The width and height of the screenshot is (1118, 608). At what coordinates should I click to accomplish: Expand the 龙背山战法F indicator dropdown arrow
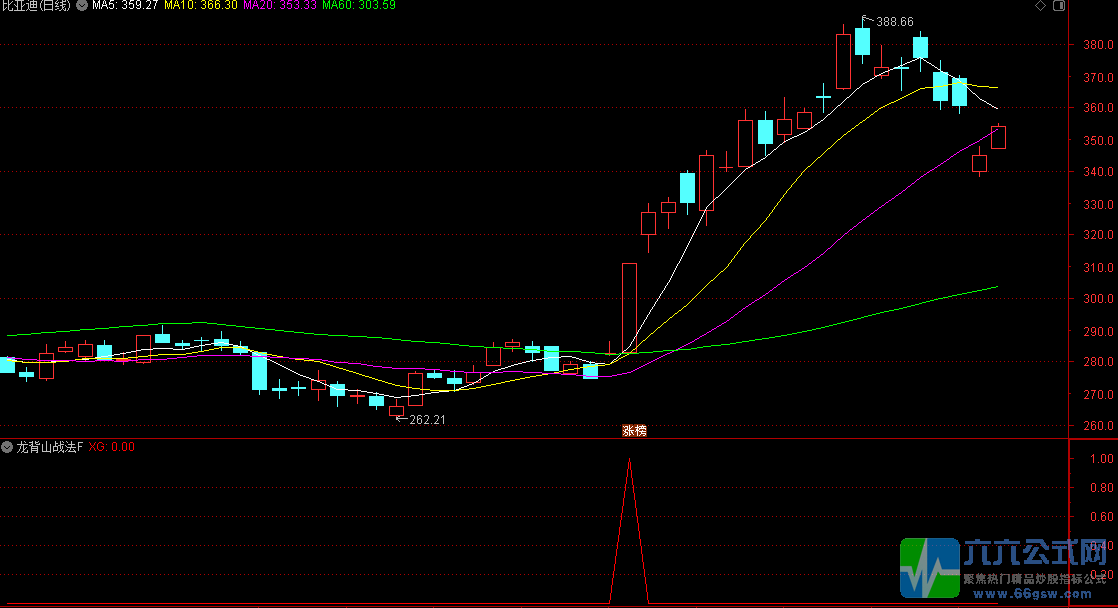pyautogui.click(x=8, y=447)
